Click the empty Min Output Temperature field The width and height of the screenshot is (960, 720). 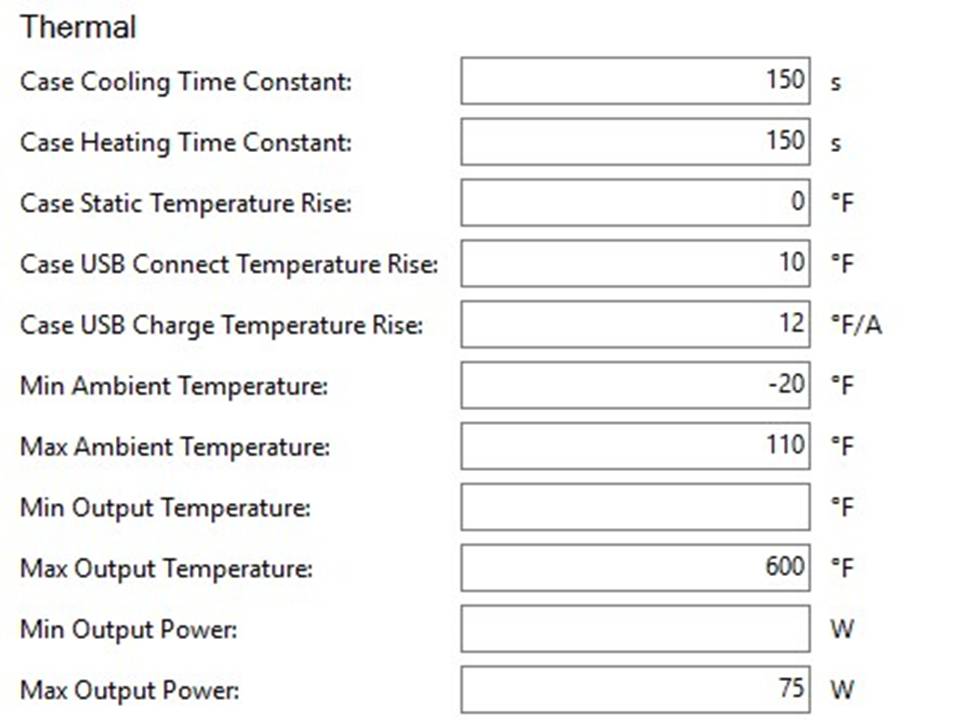tap(635, 507)
